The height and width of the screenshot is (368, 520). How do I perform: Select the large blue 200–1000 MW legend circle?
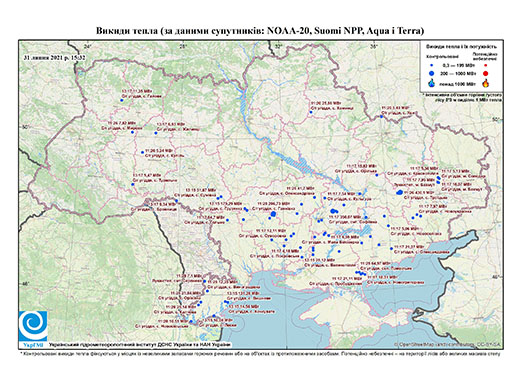point(432,73)
